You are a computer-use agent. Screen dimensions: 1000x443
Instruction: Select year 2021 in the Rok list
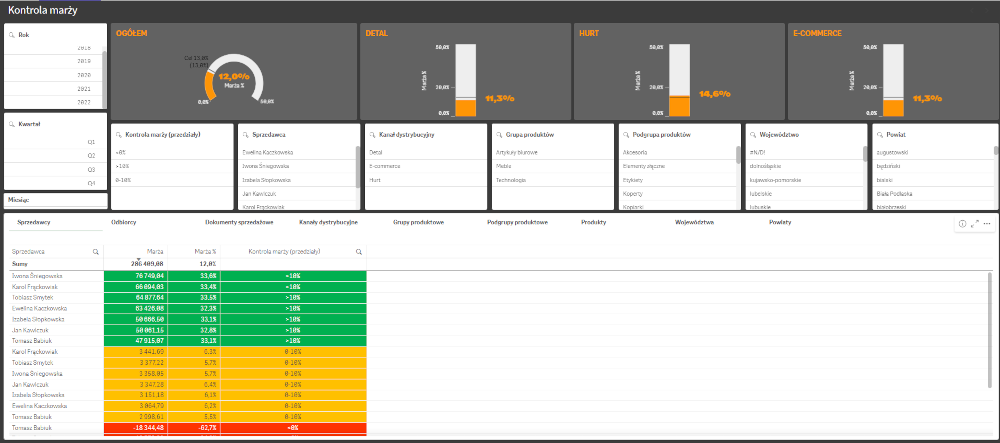(x=54, y=89)
